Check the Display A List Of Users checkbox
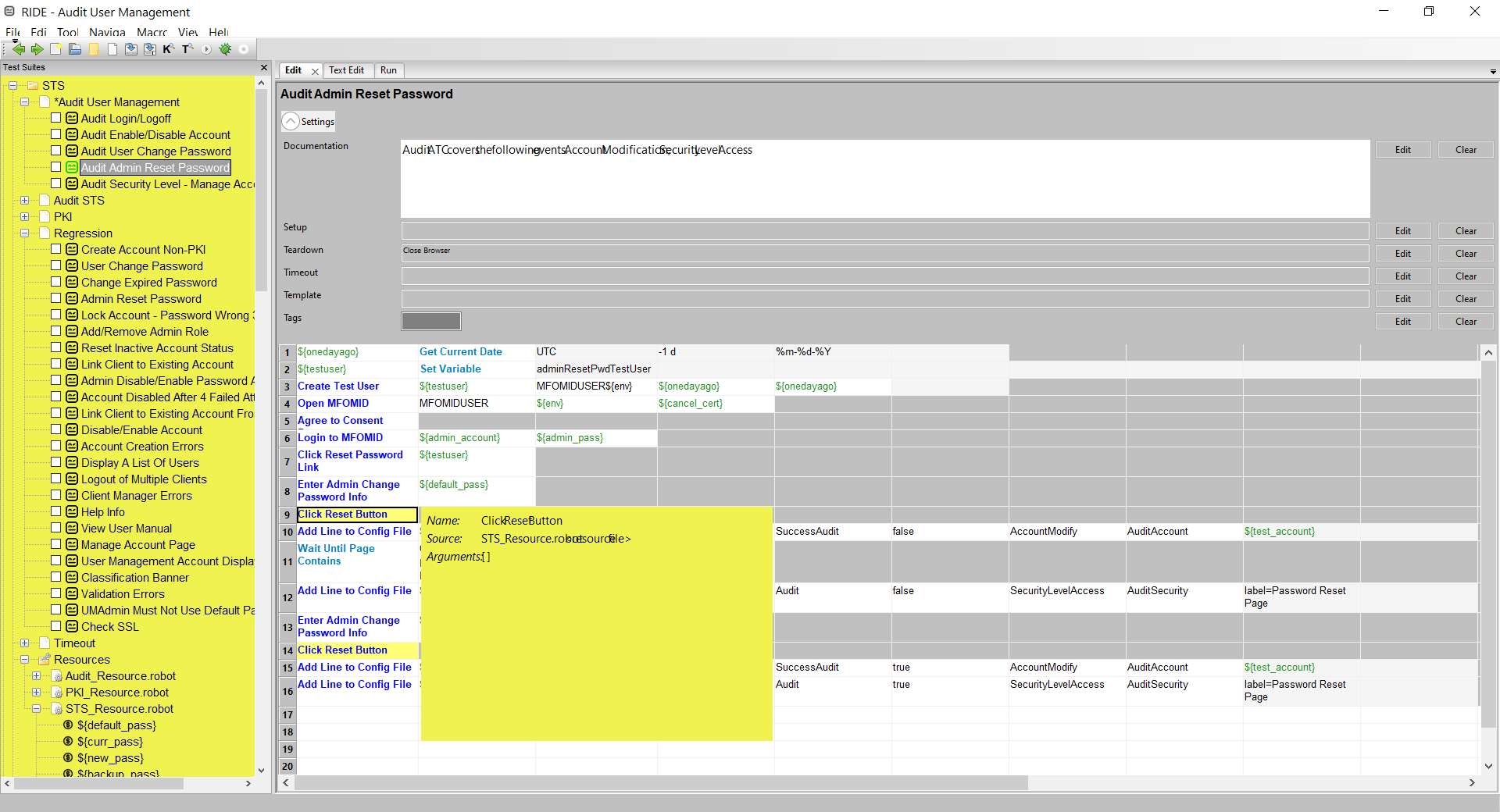 pos(56,462)
